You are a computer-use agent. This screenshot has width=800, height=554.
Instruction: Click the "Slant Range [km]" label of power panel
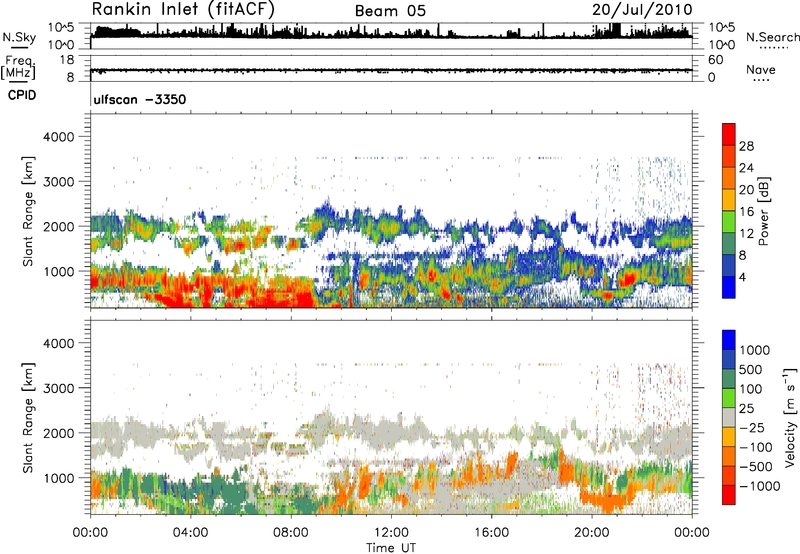click(28, 211)
